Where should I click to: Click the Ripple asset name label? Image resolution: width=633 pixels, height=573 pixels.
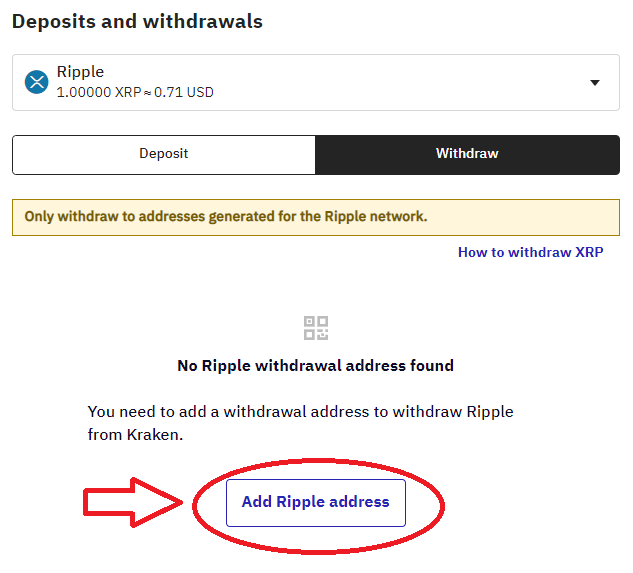click(x=80, y=72)
